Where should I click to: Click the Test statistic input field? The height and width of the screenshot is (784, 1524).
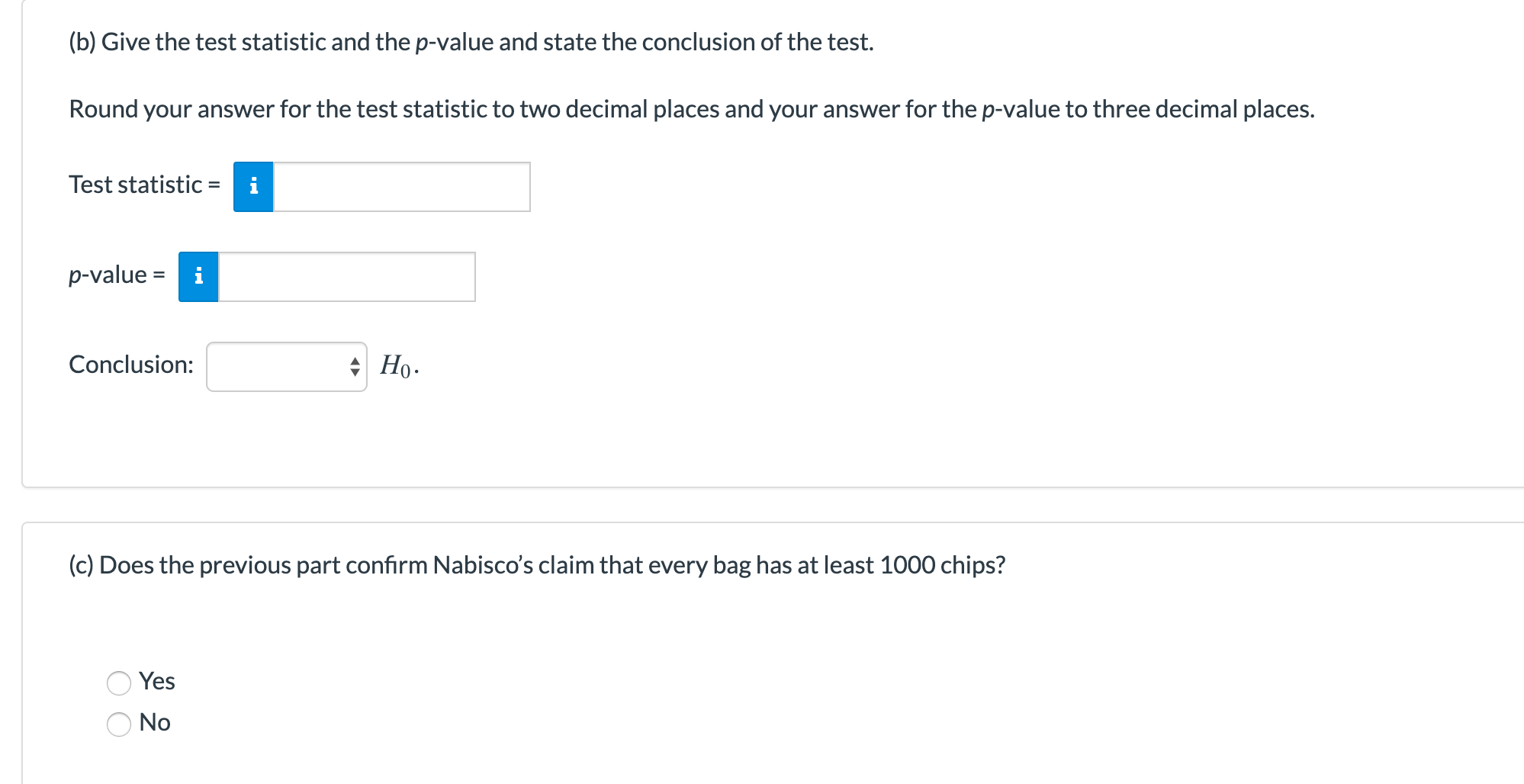click(x=402, y=187)
